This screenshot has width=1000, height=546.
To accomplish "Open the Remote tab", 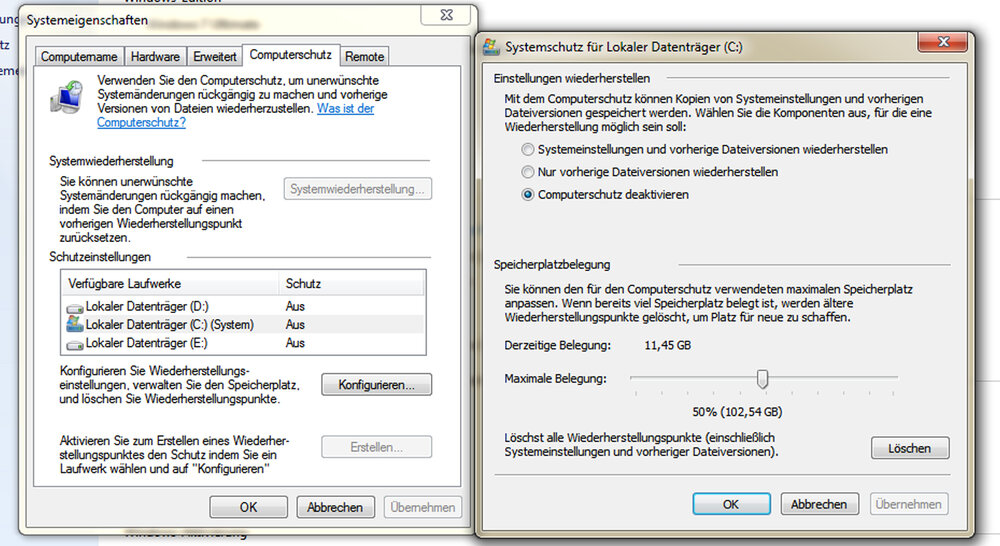I will (x=365, y=56).
